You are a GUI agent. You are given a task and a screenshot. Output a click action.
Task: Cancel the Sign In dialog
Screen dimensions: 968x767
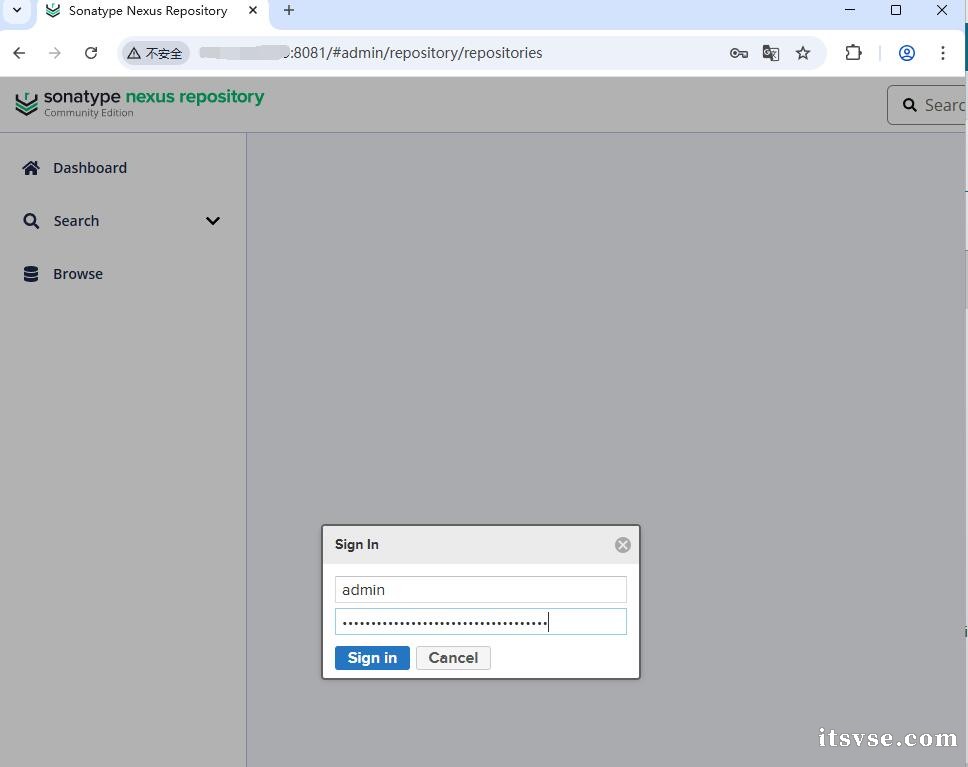(453, 658)
